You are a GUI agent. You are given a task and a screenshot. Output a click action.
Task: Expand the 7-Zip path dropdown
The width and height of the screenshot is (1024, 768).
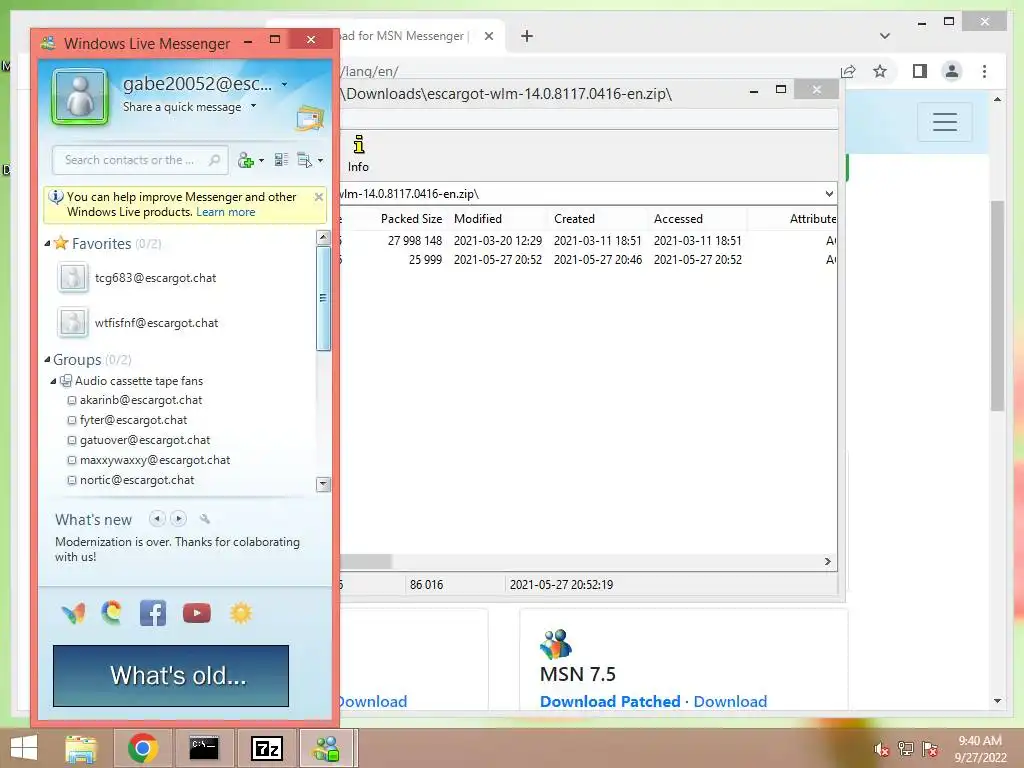[829, 193]
